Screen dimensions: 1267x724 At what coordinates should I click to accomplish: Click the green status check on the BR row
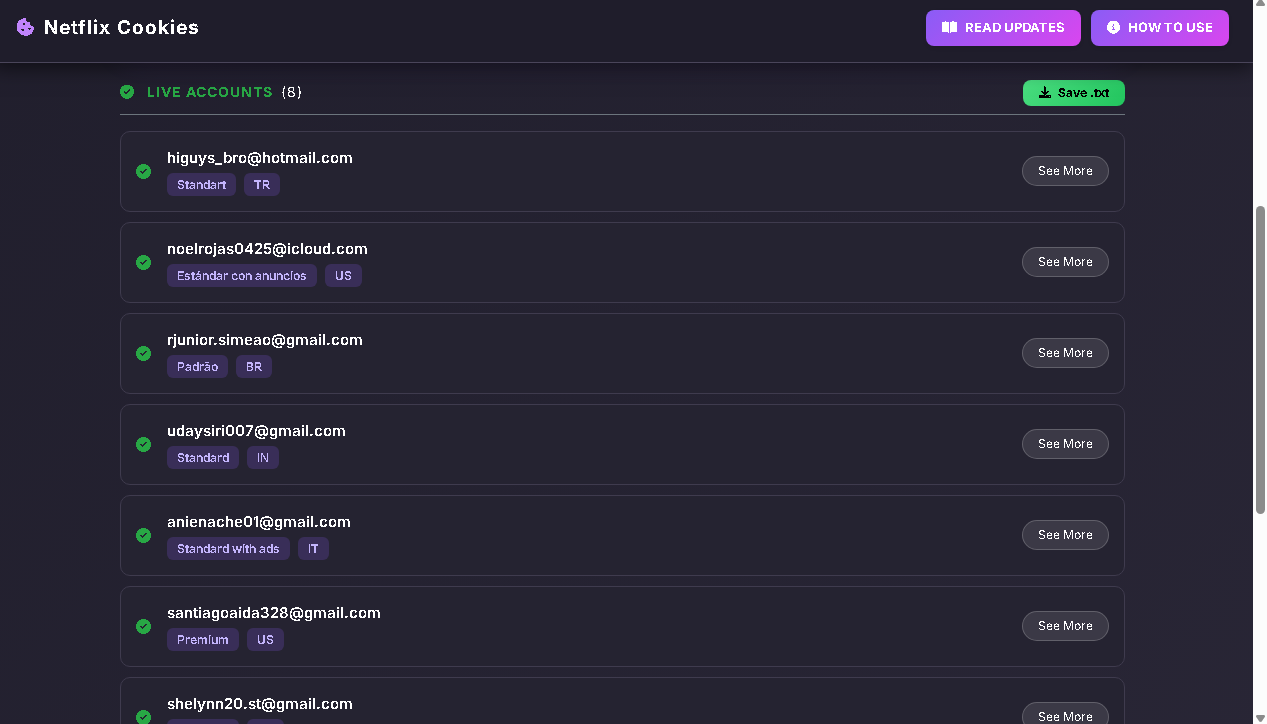(144, 353)
